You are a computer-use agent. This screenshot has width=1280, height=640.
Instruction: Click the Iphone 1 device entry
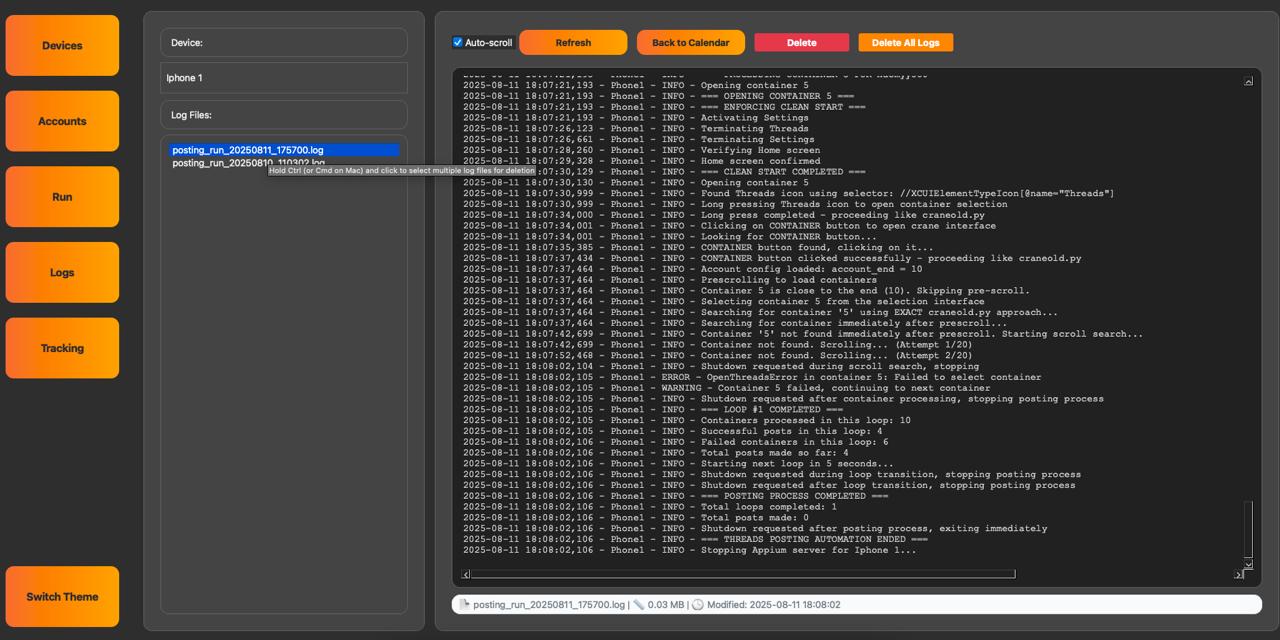284,78
